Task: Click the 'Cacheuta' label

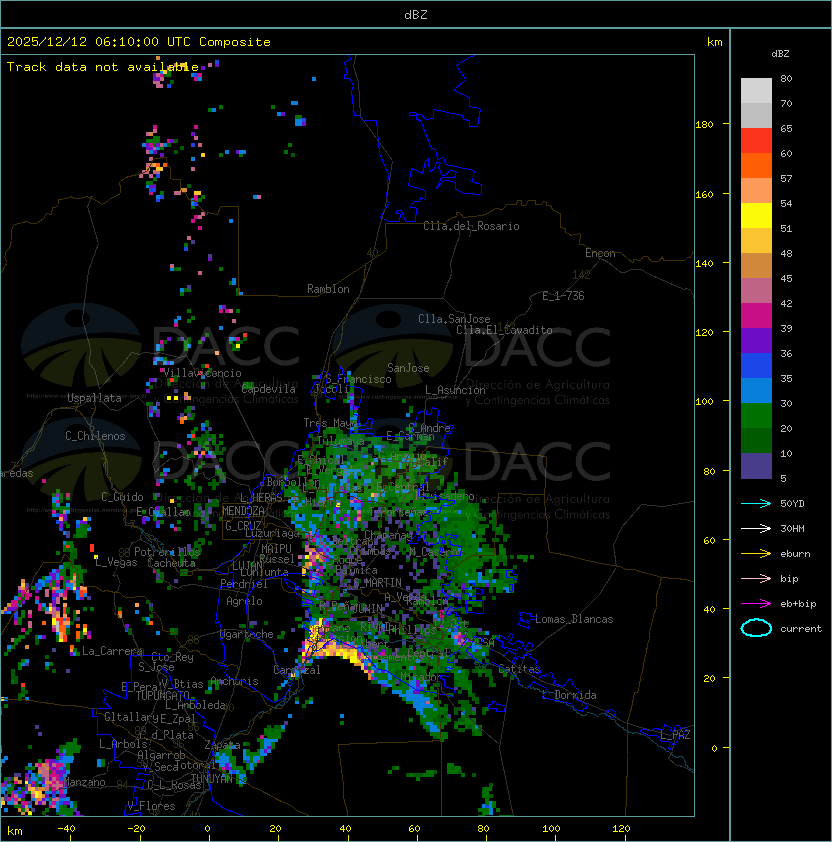Action: pos(171,563)
